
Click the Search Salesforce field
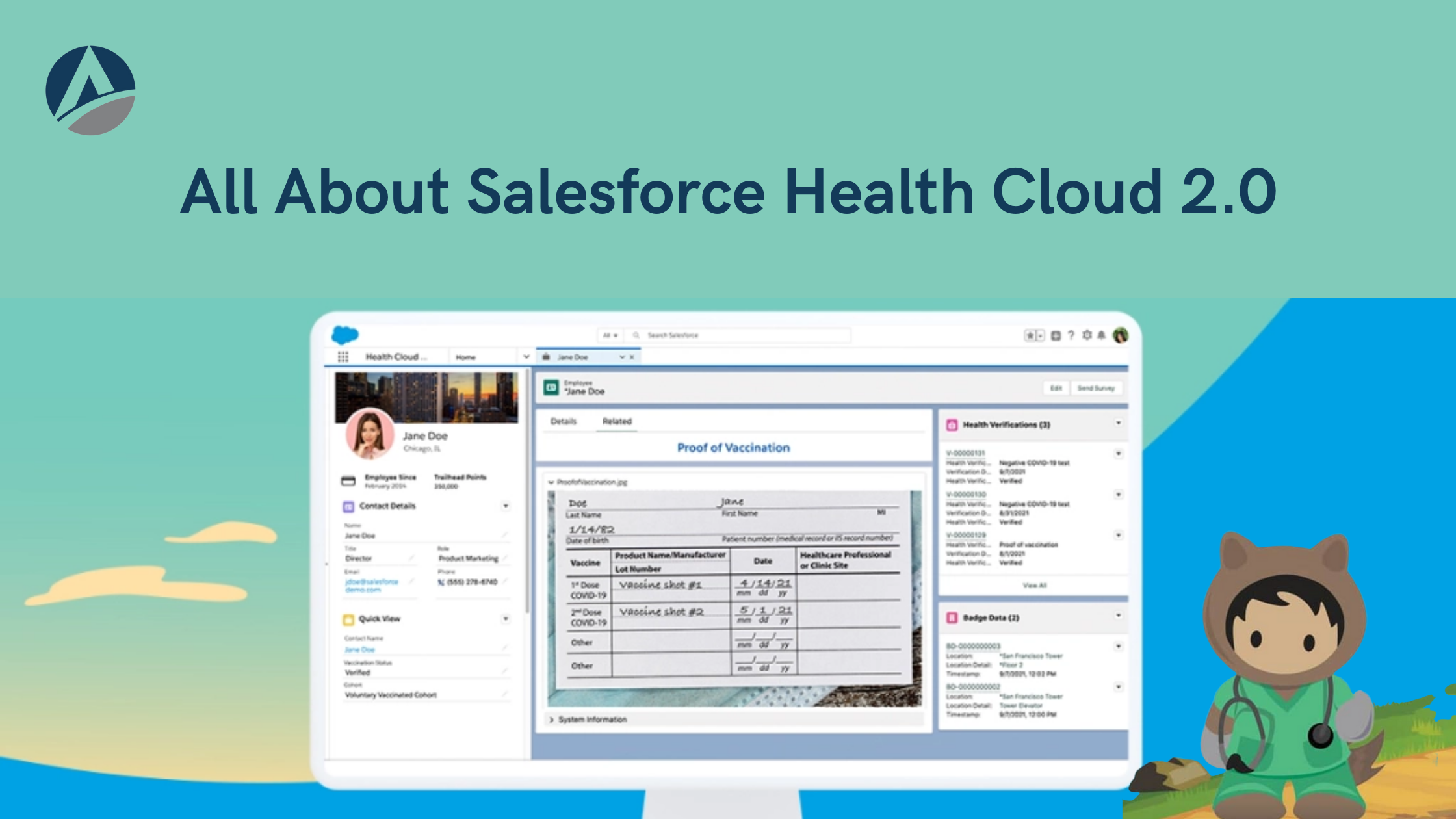(x=738, y=335)
